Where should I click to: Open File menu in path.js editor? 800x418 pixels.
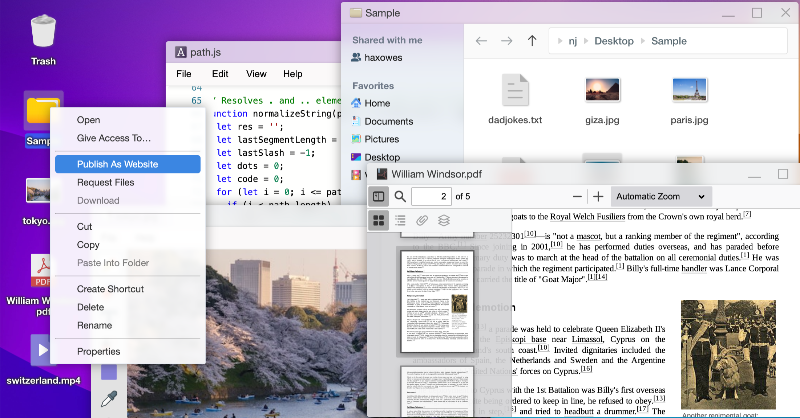[x=184, y=74]
